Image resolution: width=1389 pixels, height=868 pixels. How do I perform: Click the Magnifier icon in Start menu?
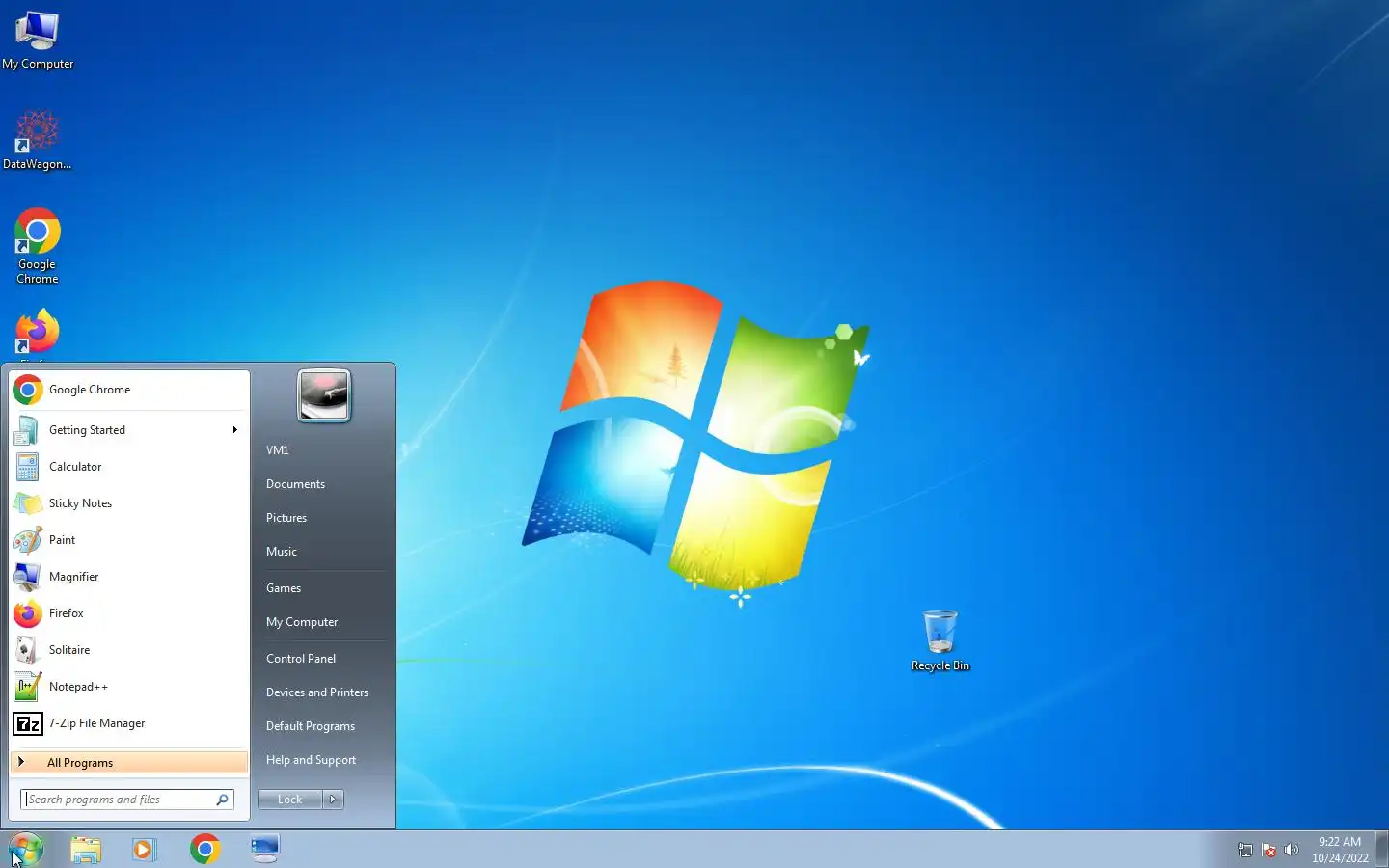click(x=27, y=577)
